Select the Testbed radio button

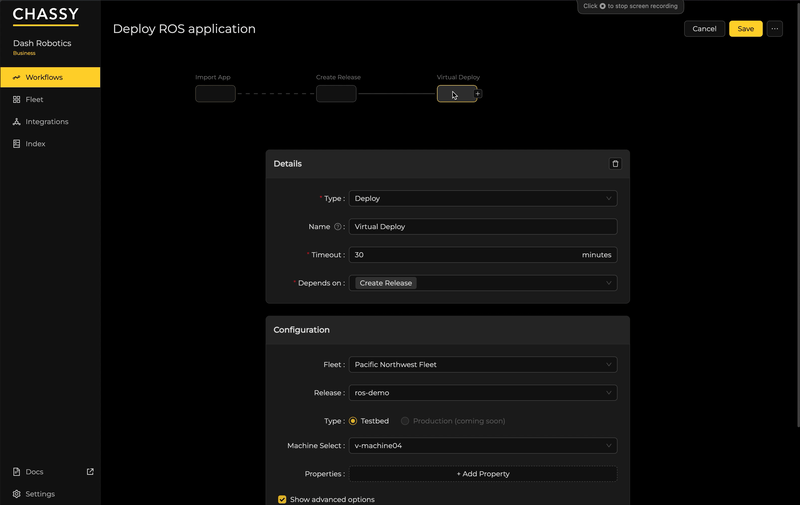click(353, 421)
